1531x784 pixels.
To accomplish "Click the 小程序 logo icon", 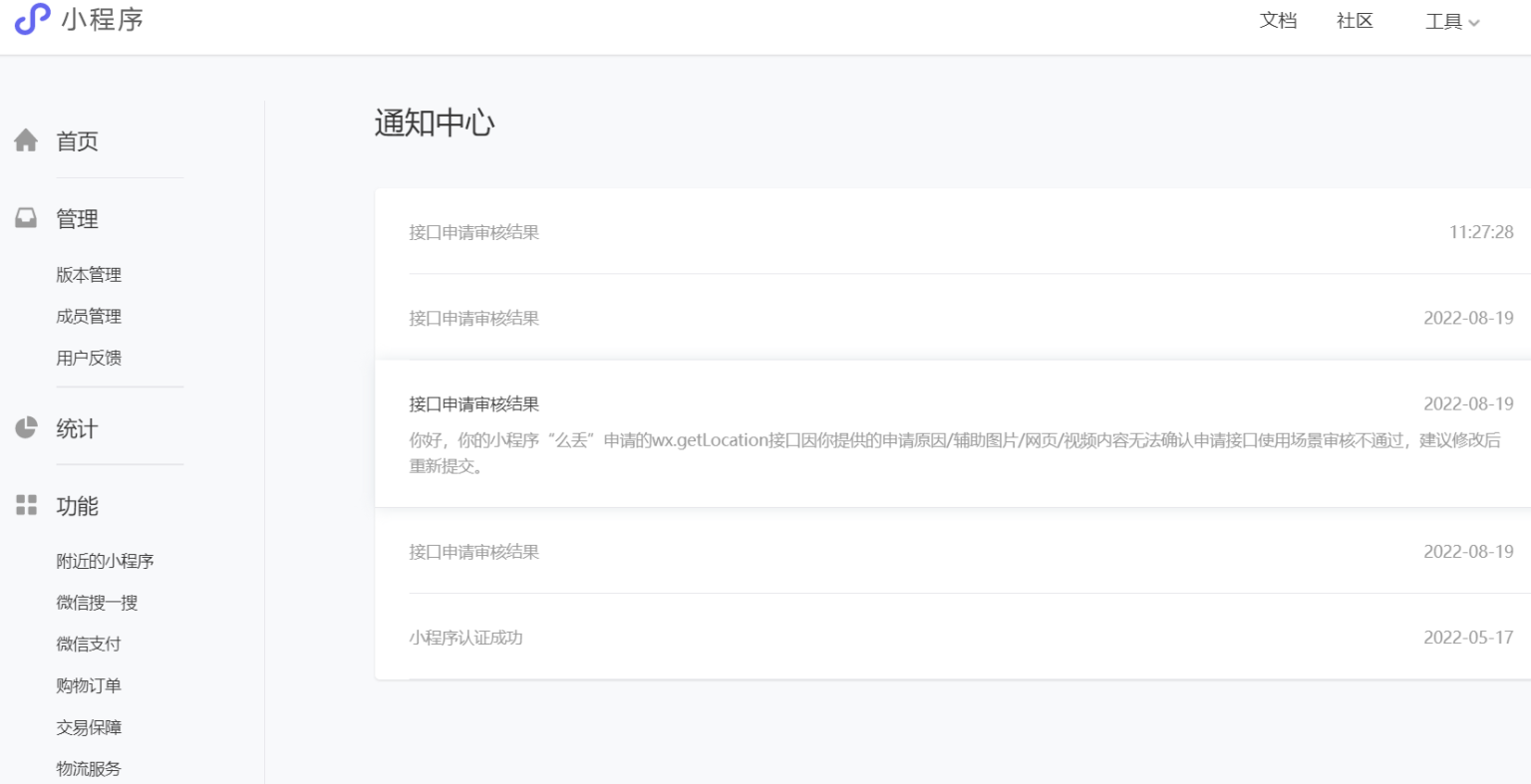I will tap(31, 20).
